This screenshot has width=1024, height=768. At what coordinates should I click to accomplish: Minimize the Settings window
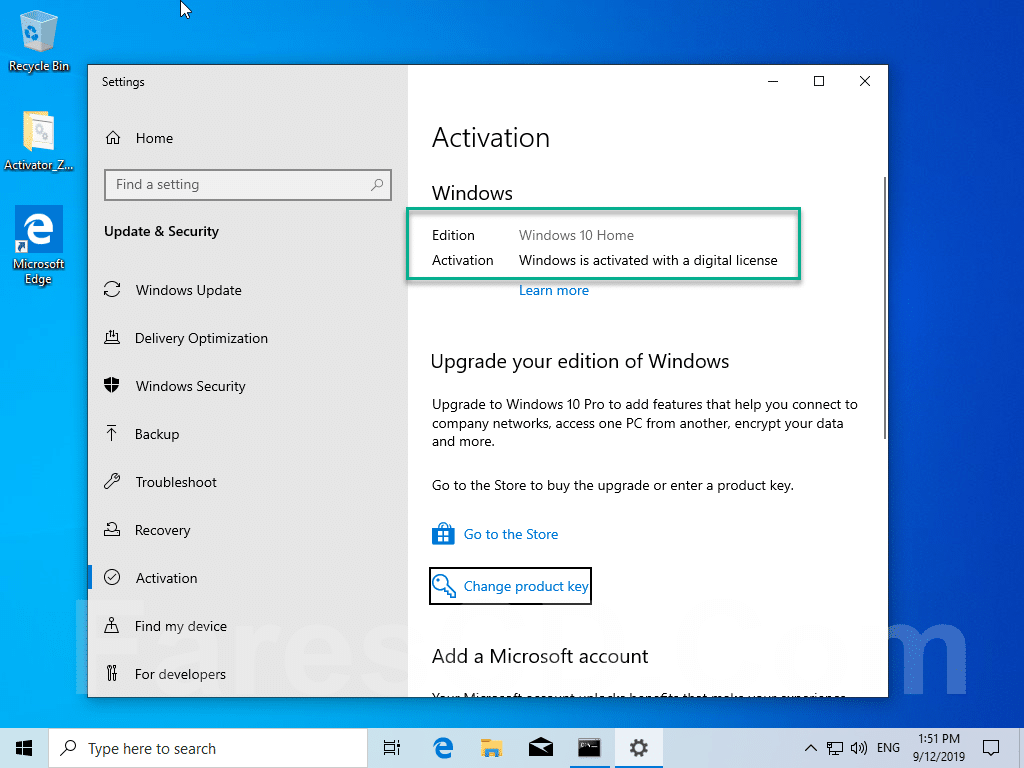tap(773, 81)
